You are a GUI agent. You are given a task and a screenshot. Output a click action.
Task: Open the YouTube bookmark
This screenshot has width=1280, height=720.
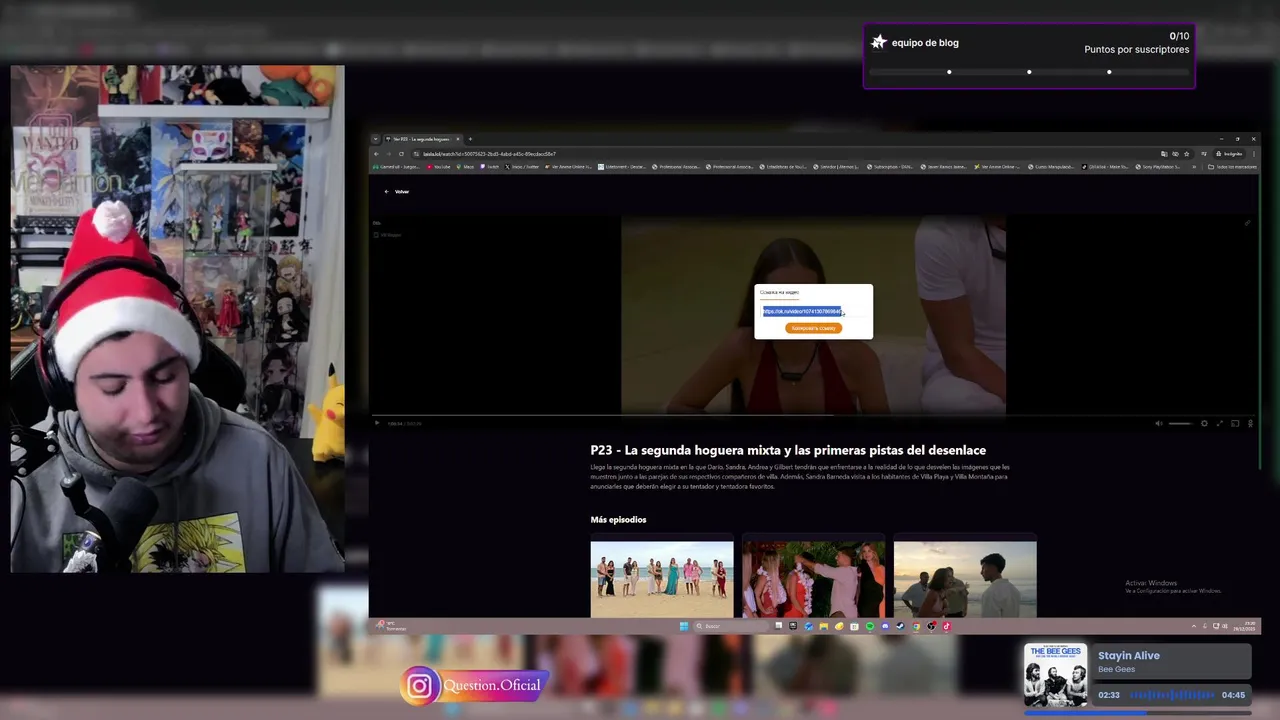click(x=439, y=167)
